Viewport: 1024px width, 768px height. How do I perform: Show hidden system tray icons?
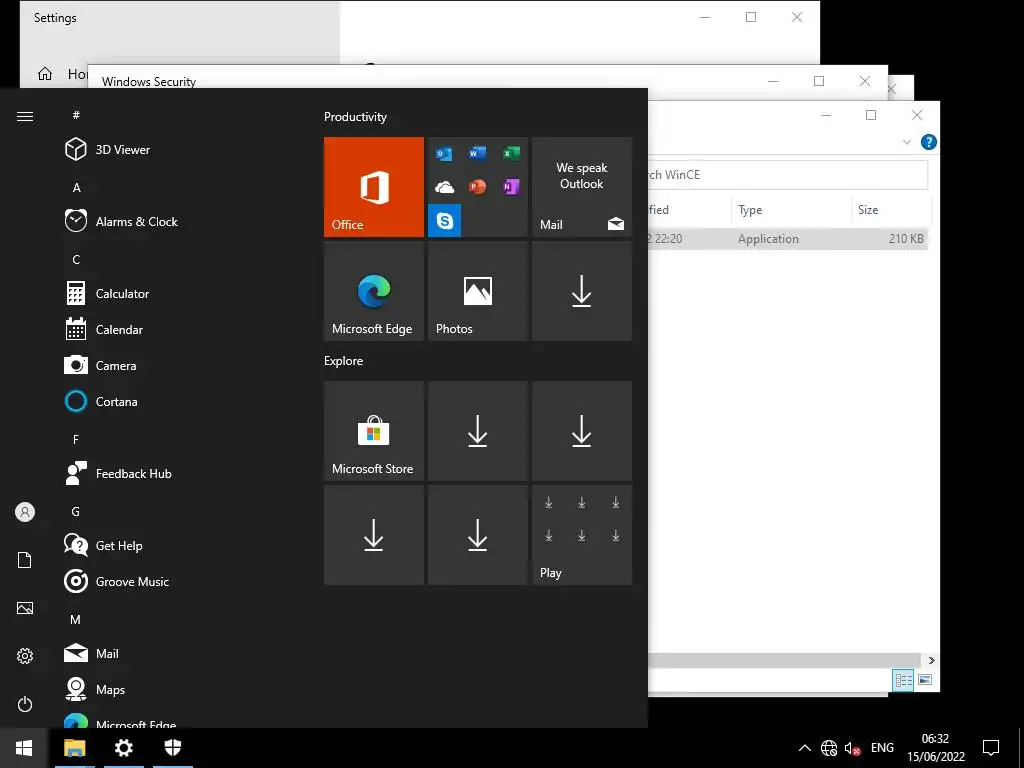805,748
